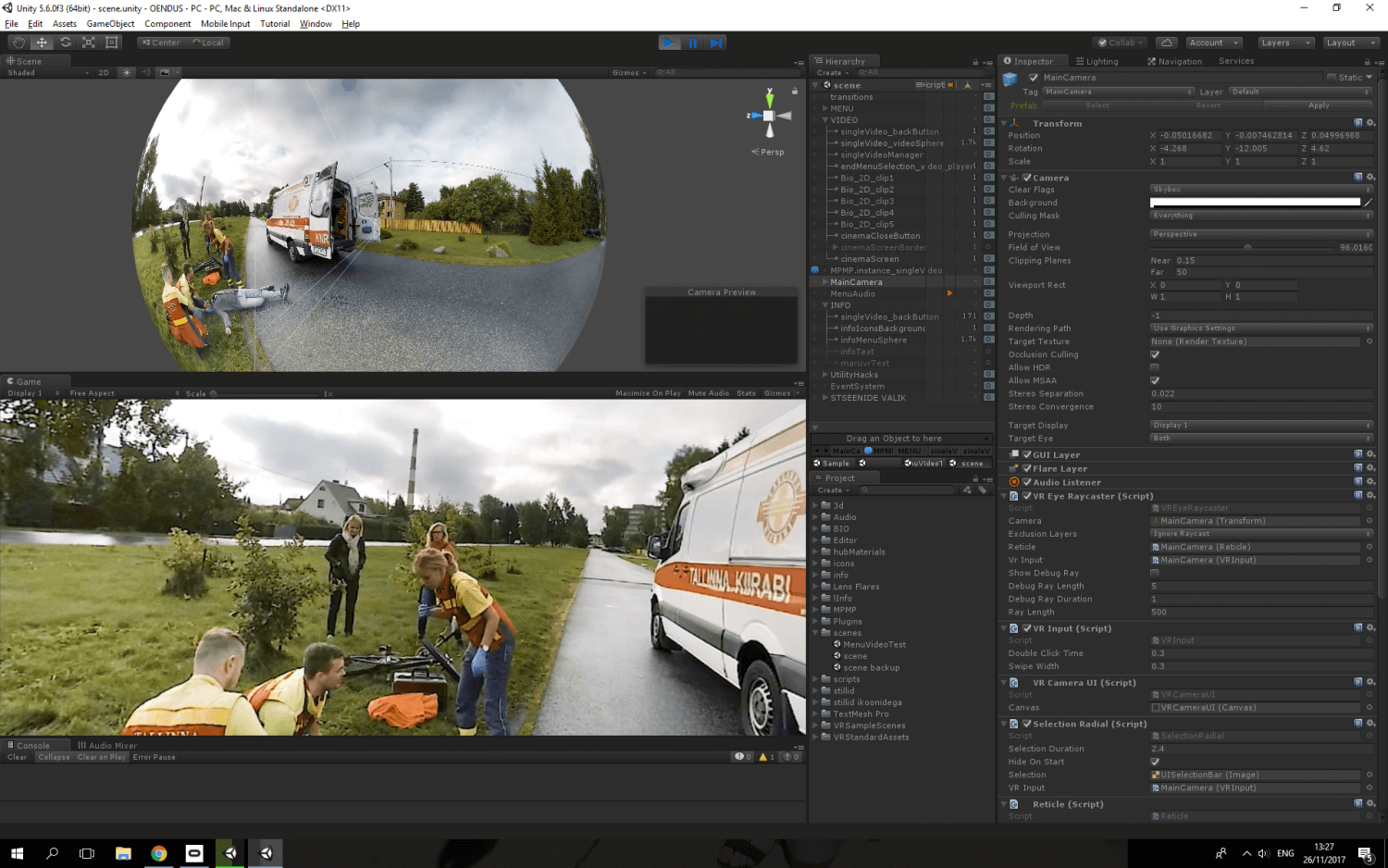Open Clear Flags Skybox dropdown
The image size is (1388, 868).
coord(1261,190)
